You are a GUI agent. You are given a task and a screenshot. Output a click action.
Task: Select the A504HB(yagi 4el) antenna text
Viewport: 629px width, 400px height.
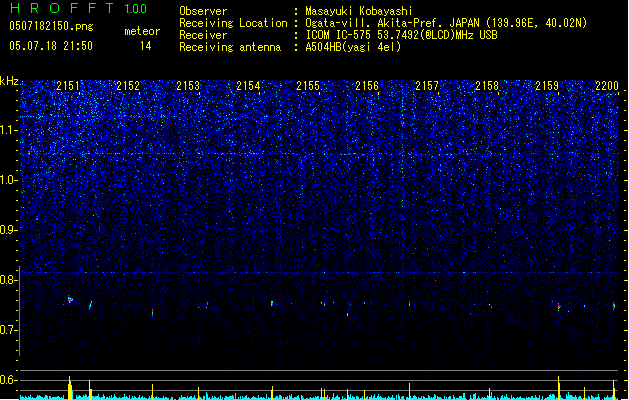click(353, 47)
